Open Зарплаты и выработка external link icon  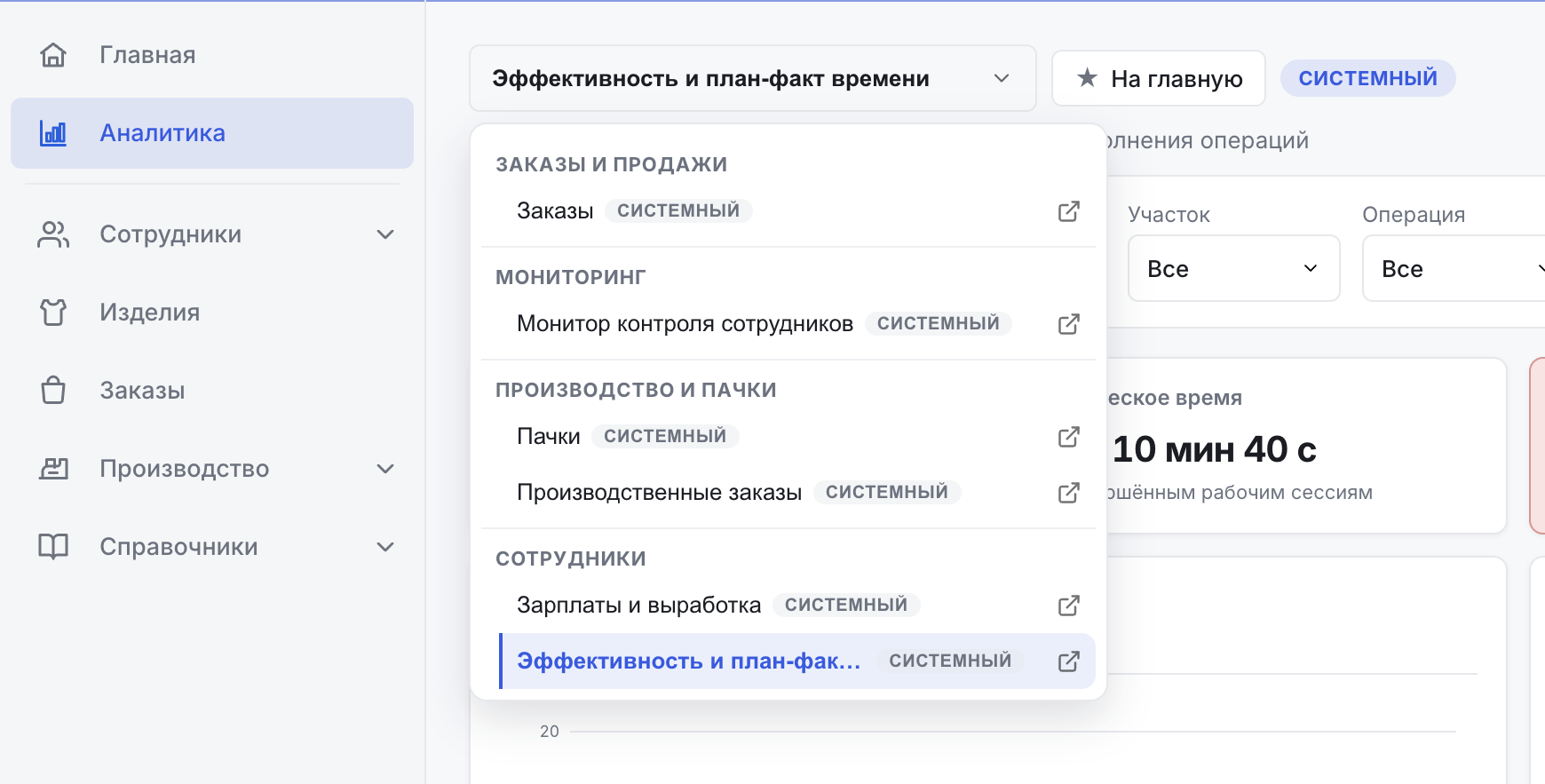tap(1069, 606)
